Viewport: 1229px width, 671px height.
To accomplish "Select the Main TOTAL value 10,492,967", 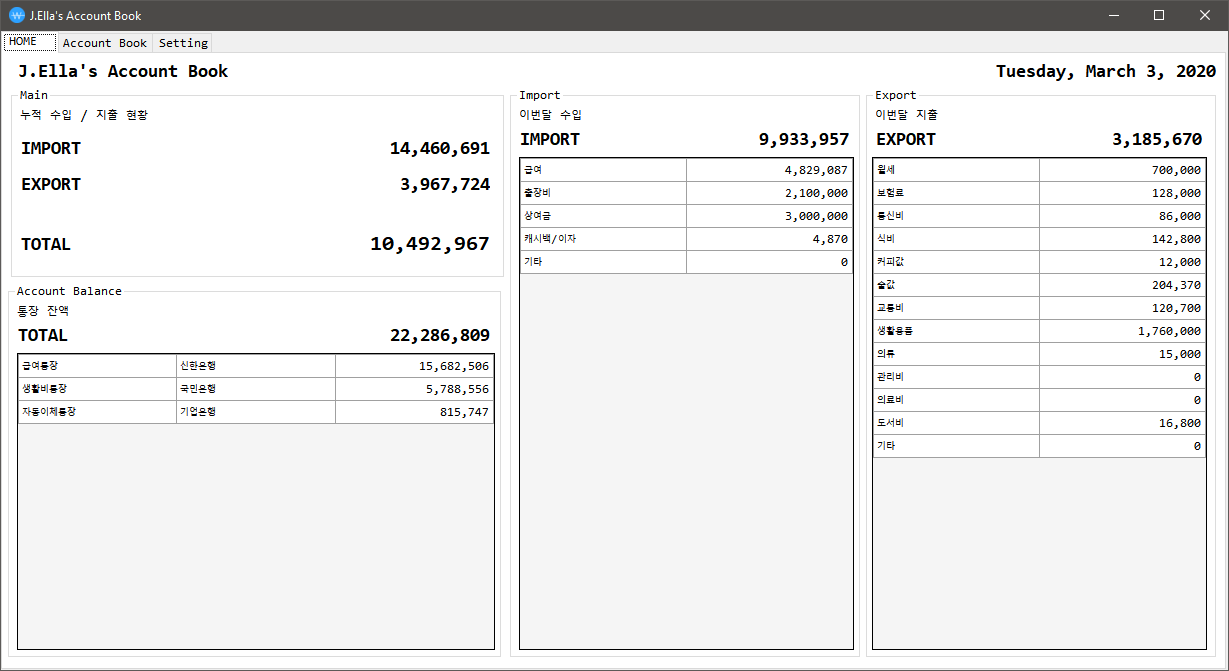I will click(x=430, y=244).
